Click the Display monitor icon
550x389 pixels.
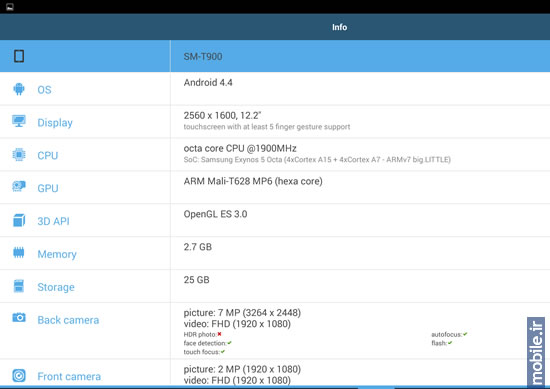[19, 121]
